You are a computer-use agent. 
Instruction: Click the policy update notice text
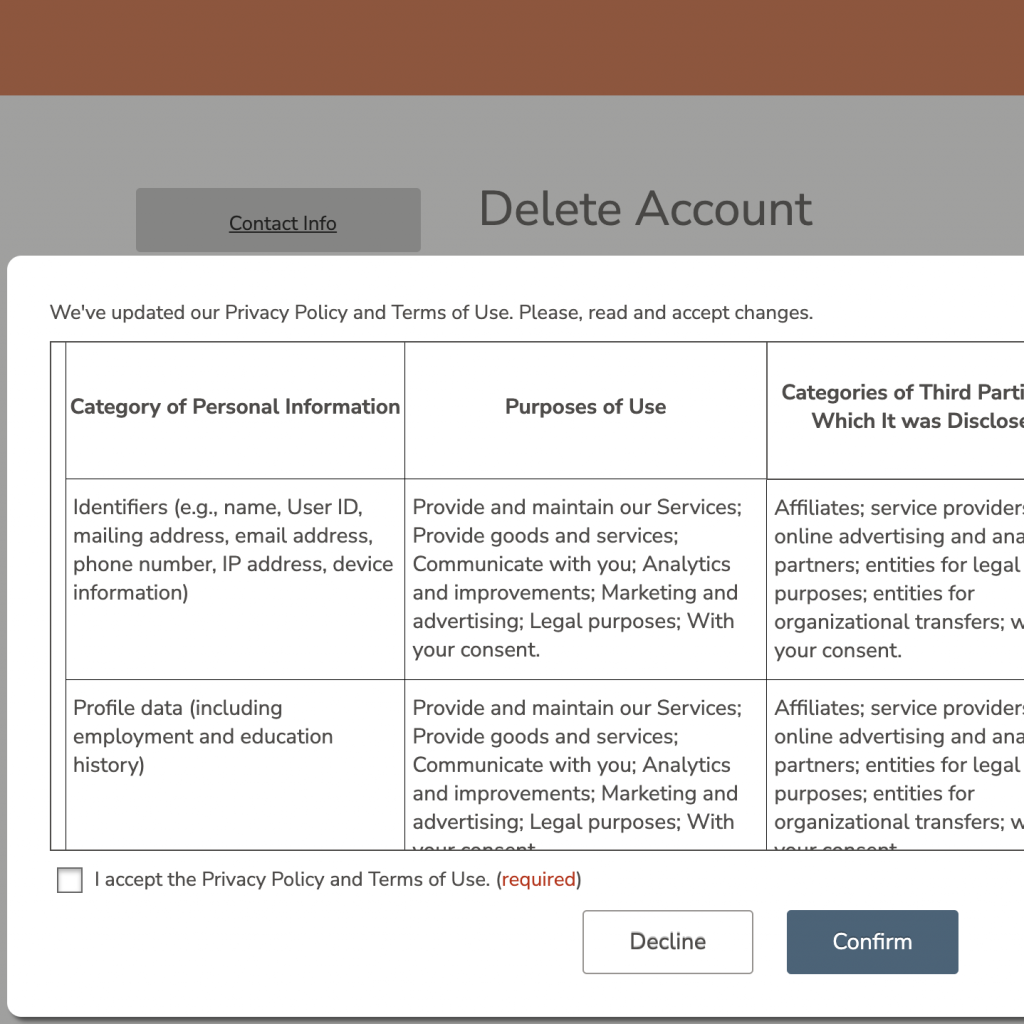(431, 313)
